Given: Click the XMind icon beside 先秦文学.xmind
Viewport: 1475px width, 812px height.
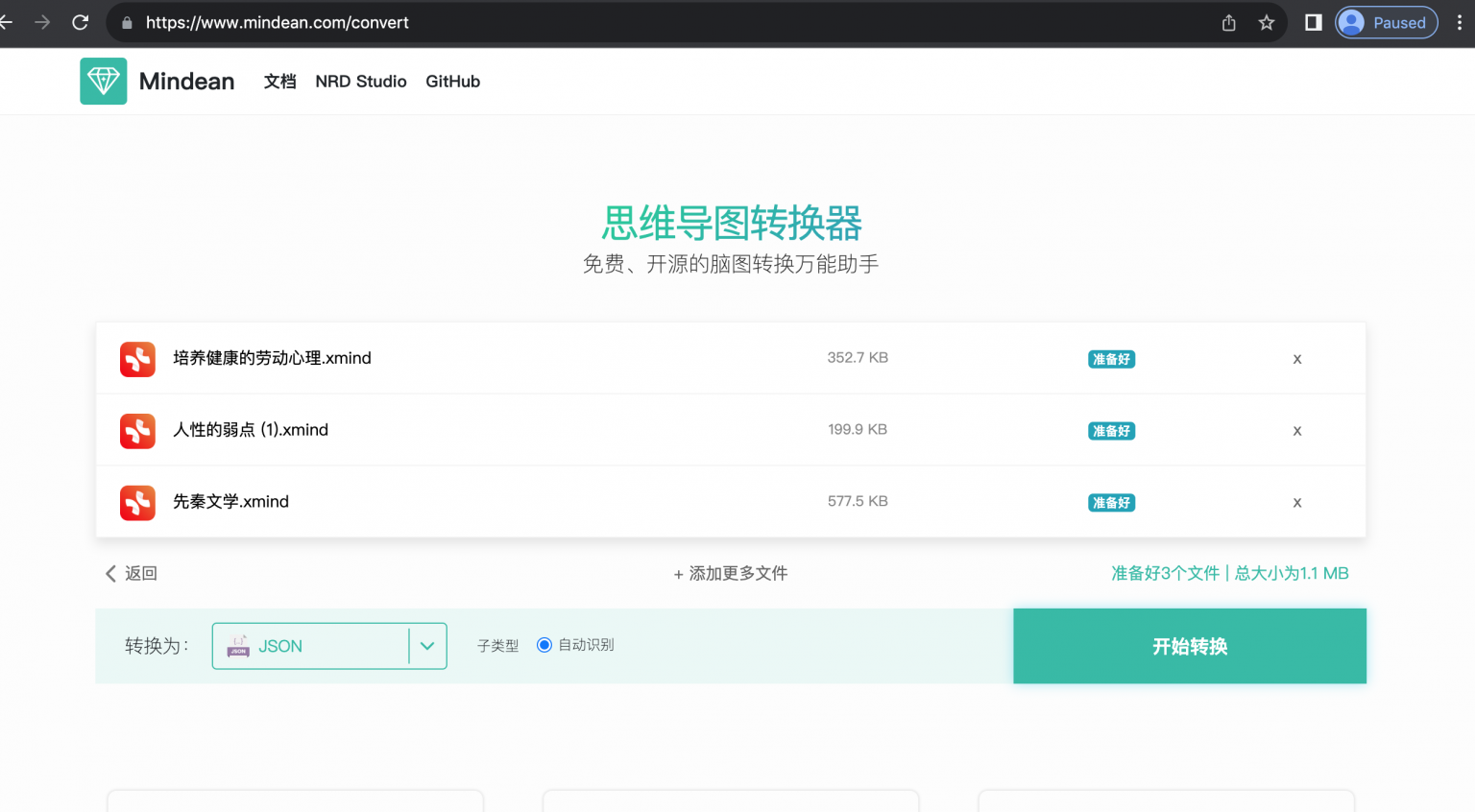Looking at the screenshot, I should pyautogui.click(x=137, y=501).
